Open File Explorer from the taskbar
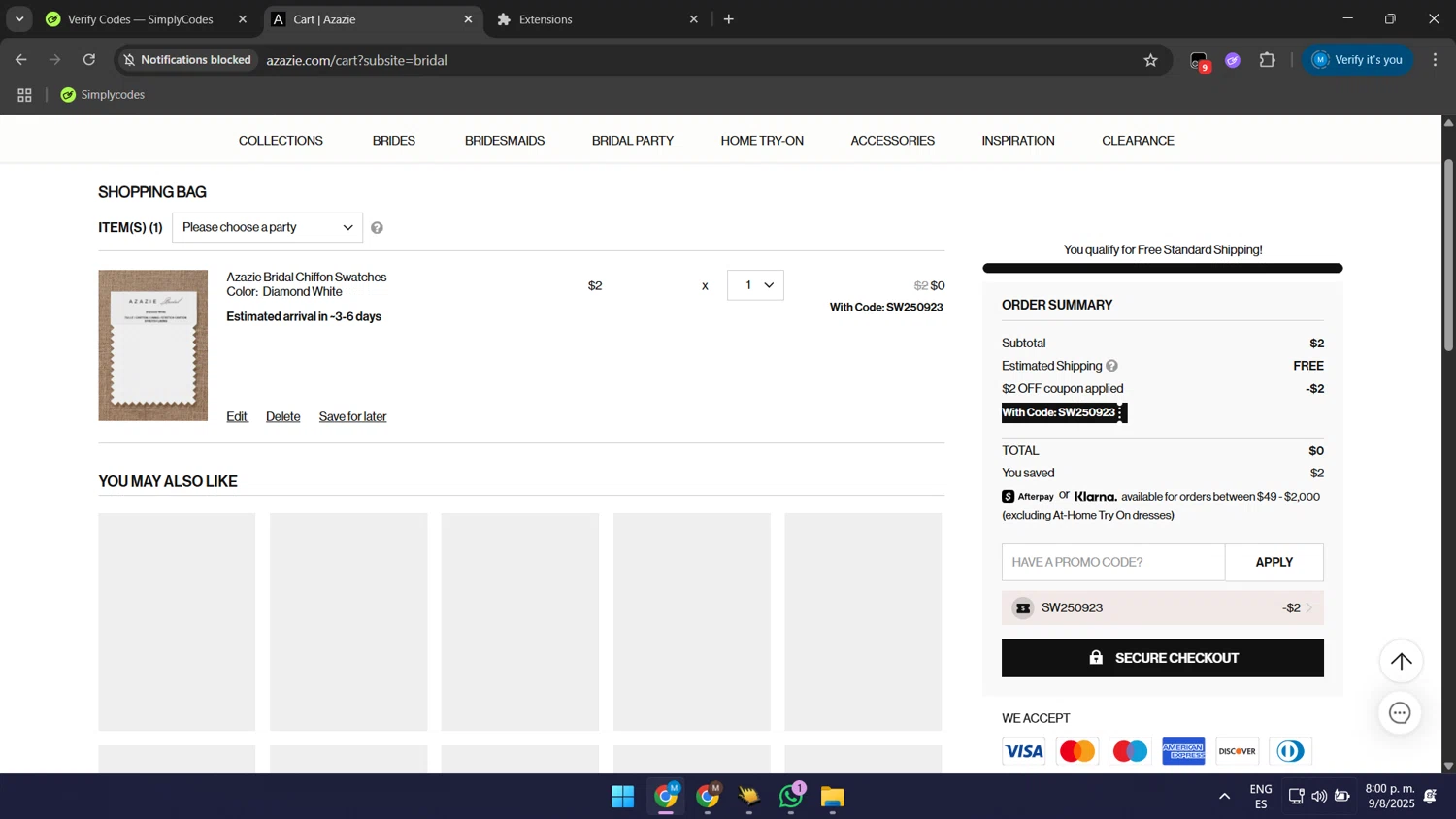This screenshot has height=819, width=1456. [x=833, y=797]
